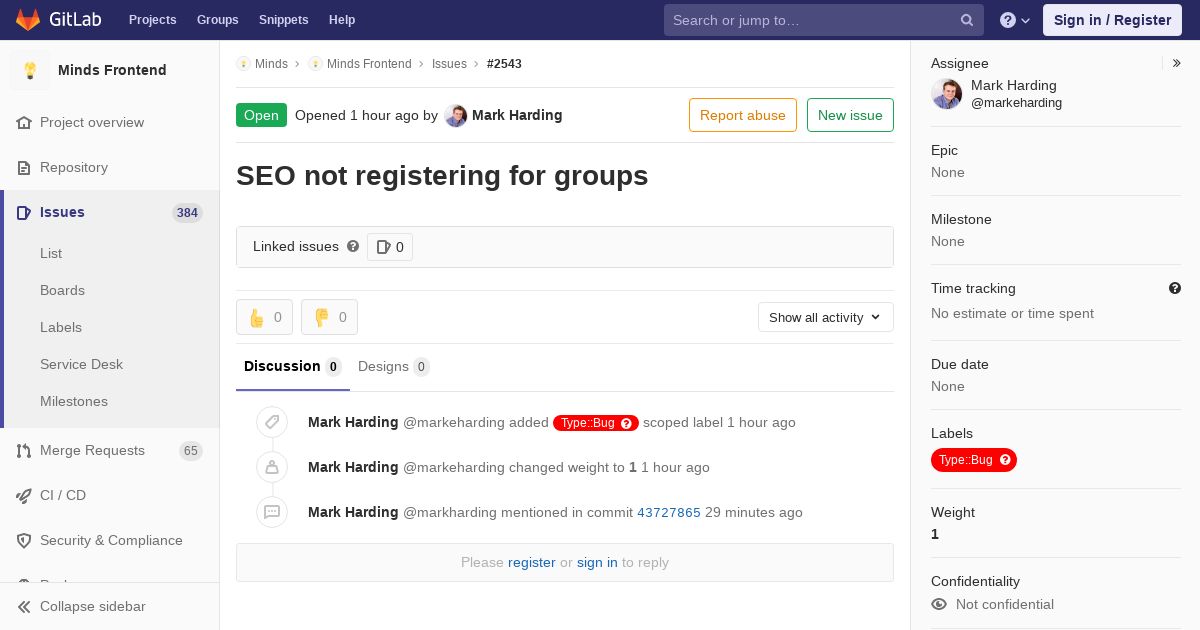Click the Linked issues help icon

click(x=353, y=246)
